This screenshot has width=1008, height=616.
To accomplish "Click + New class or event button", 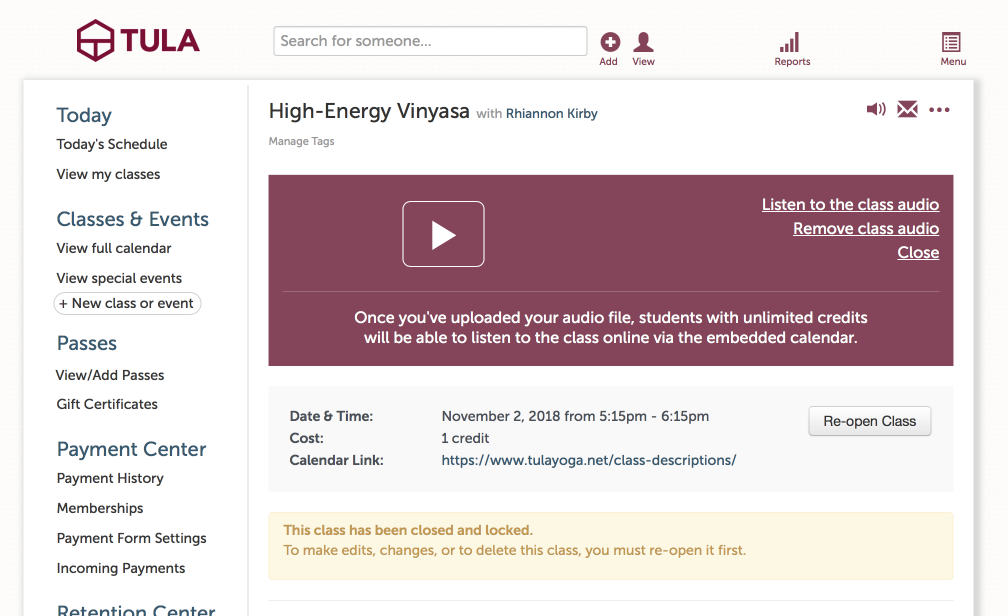I will [x=127, y=303].
